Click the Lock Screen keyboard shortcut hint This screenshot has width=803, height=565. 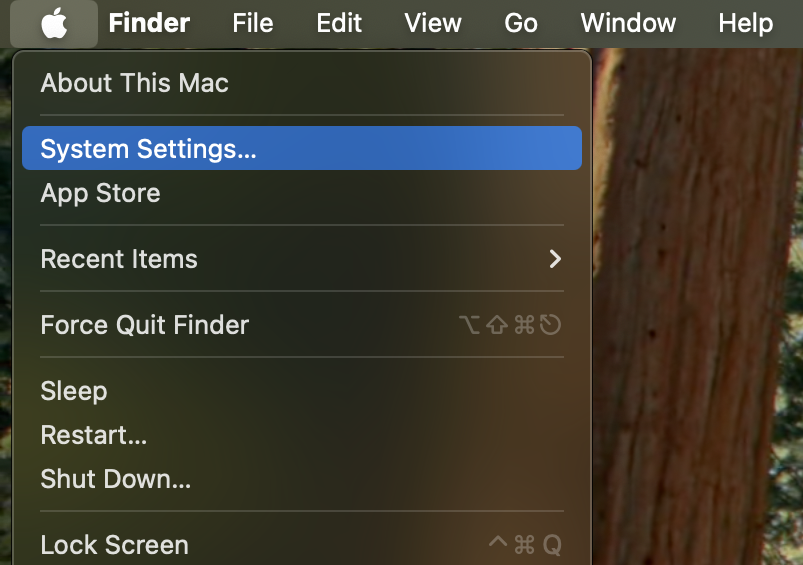[524, 545]
